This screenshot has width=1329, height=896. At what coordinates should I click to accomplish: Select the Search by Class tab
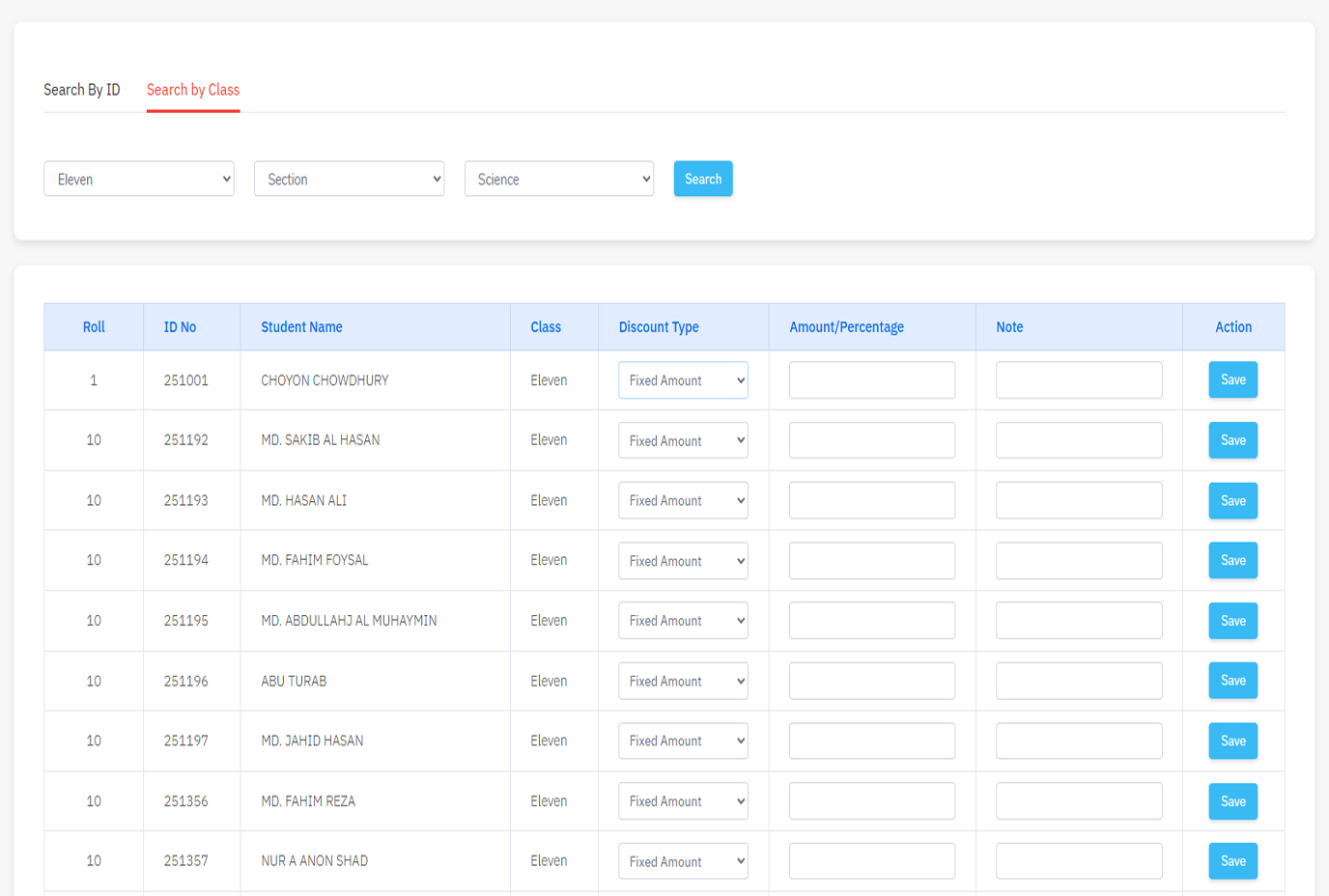(193, 90)
